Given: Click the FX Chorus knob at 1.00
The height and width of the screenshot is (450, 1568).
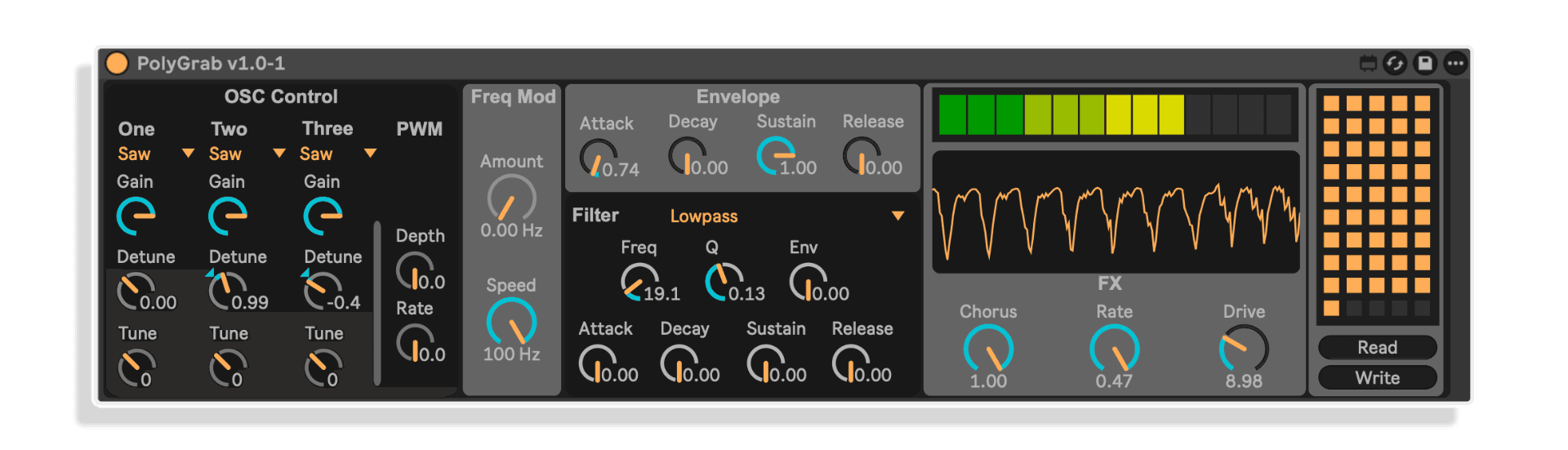Looking at the screenshot, I should pos(988,349).
